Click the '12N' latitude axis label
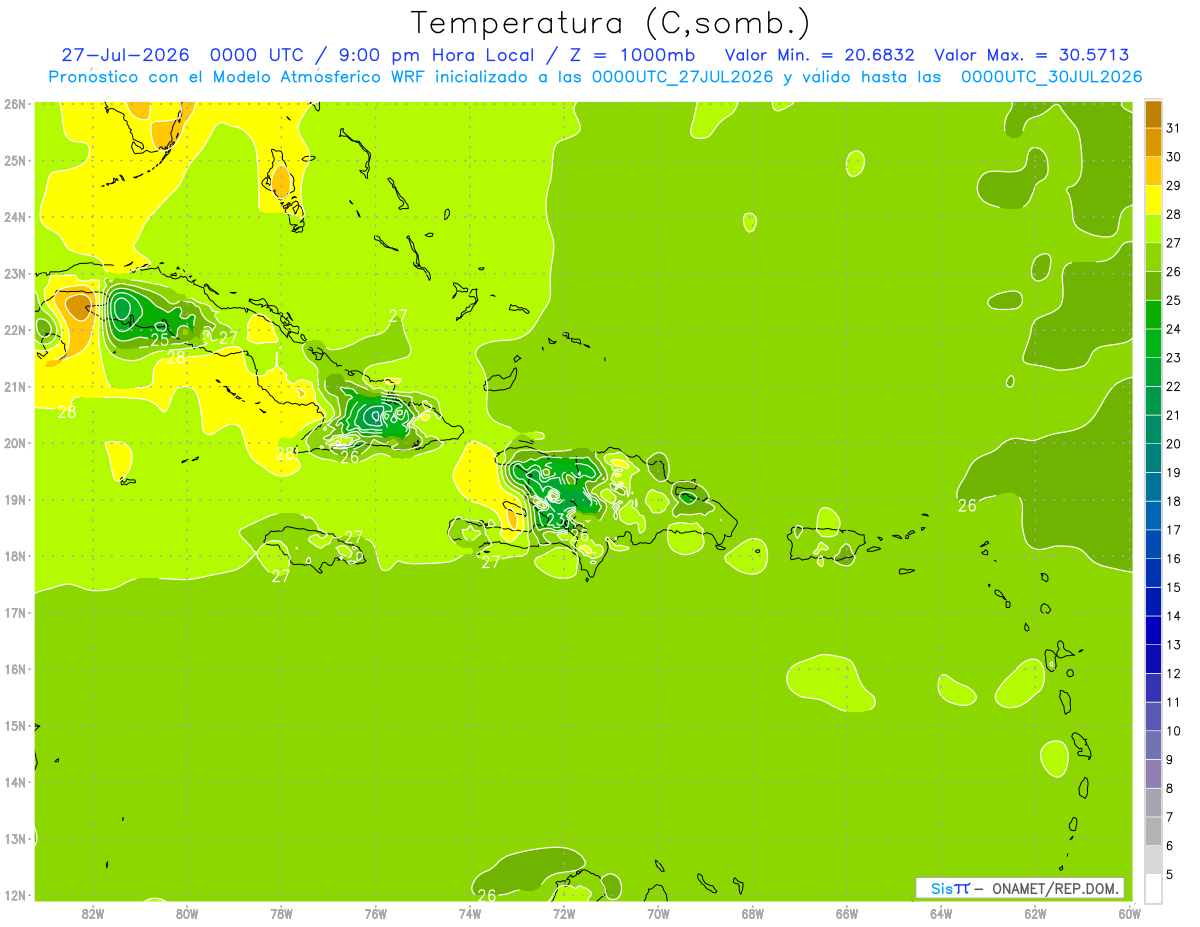The width and height of the screenshot is (1200, 927). click(x=14, y=895)
